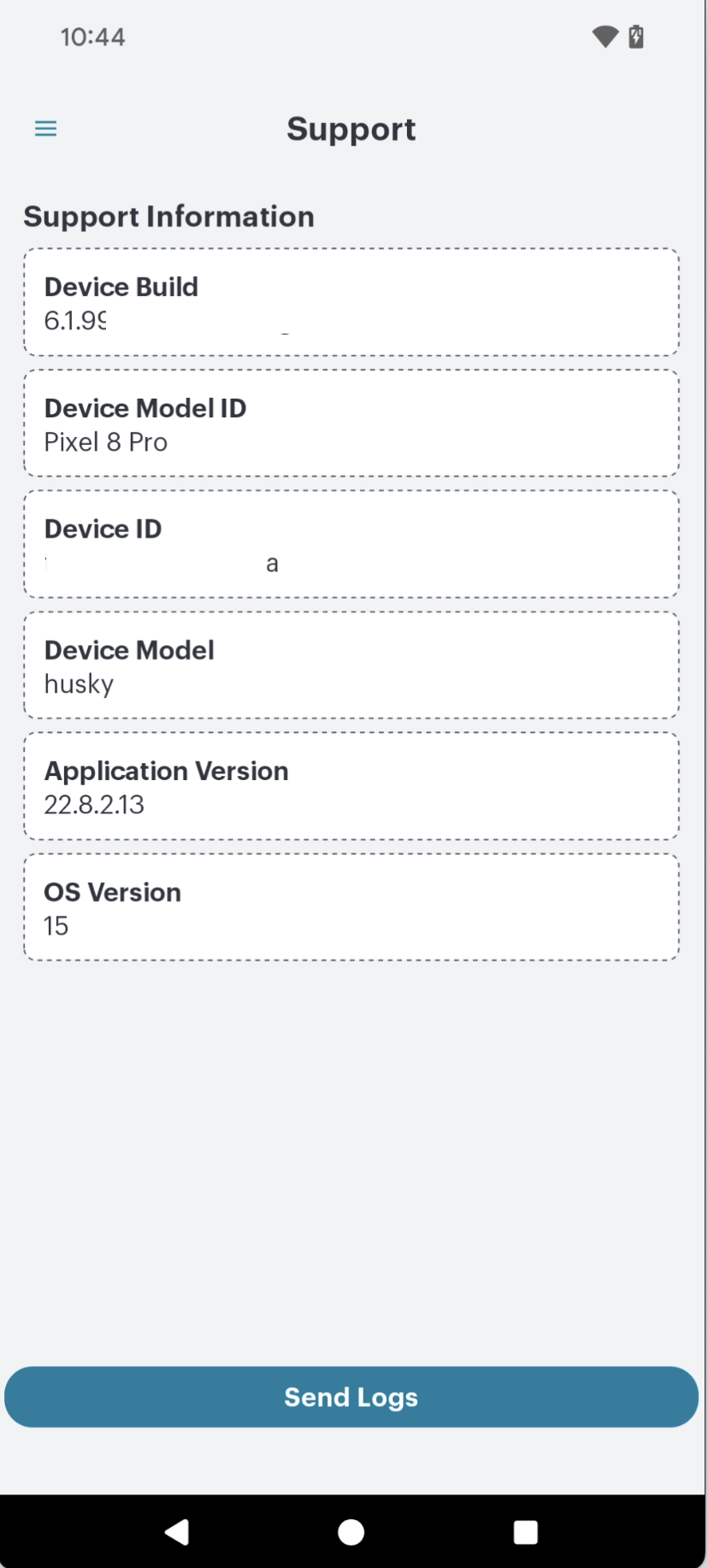Tap the Support Information heading
This screenshot has width=708, height=1568.
click(168, 216)
